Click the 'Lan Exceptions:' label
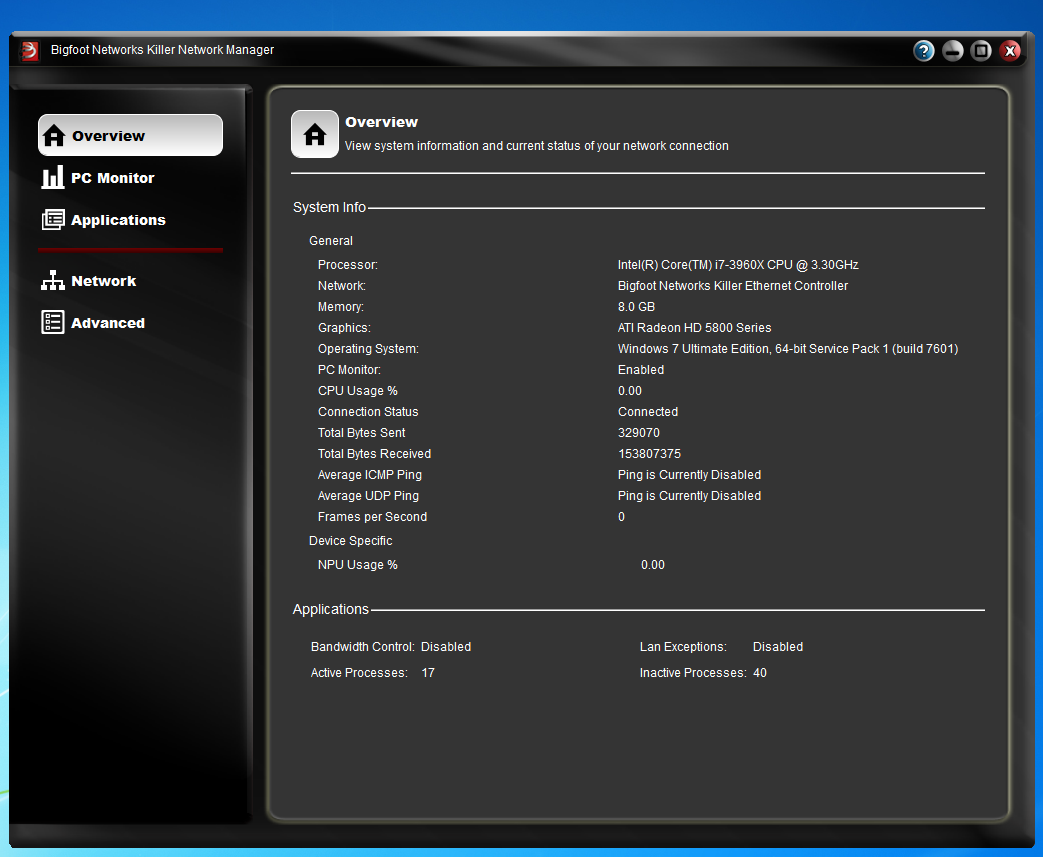1043x857 pixels. coord(683,647)
